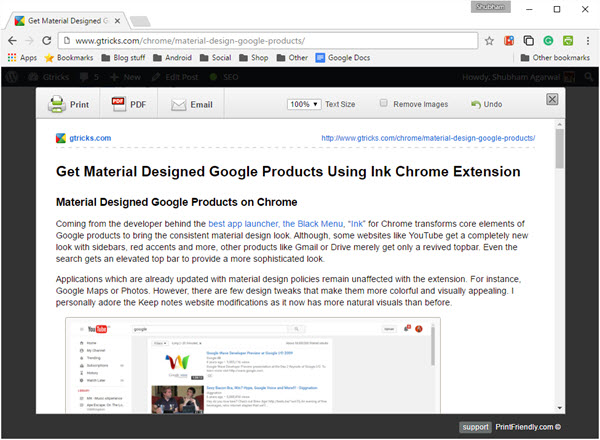The width and height of the screenshot is (600, 440).
Task: Click the New item in admin bar
Action: (x=126, y=77)
